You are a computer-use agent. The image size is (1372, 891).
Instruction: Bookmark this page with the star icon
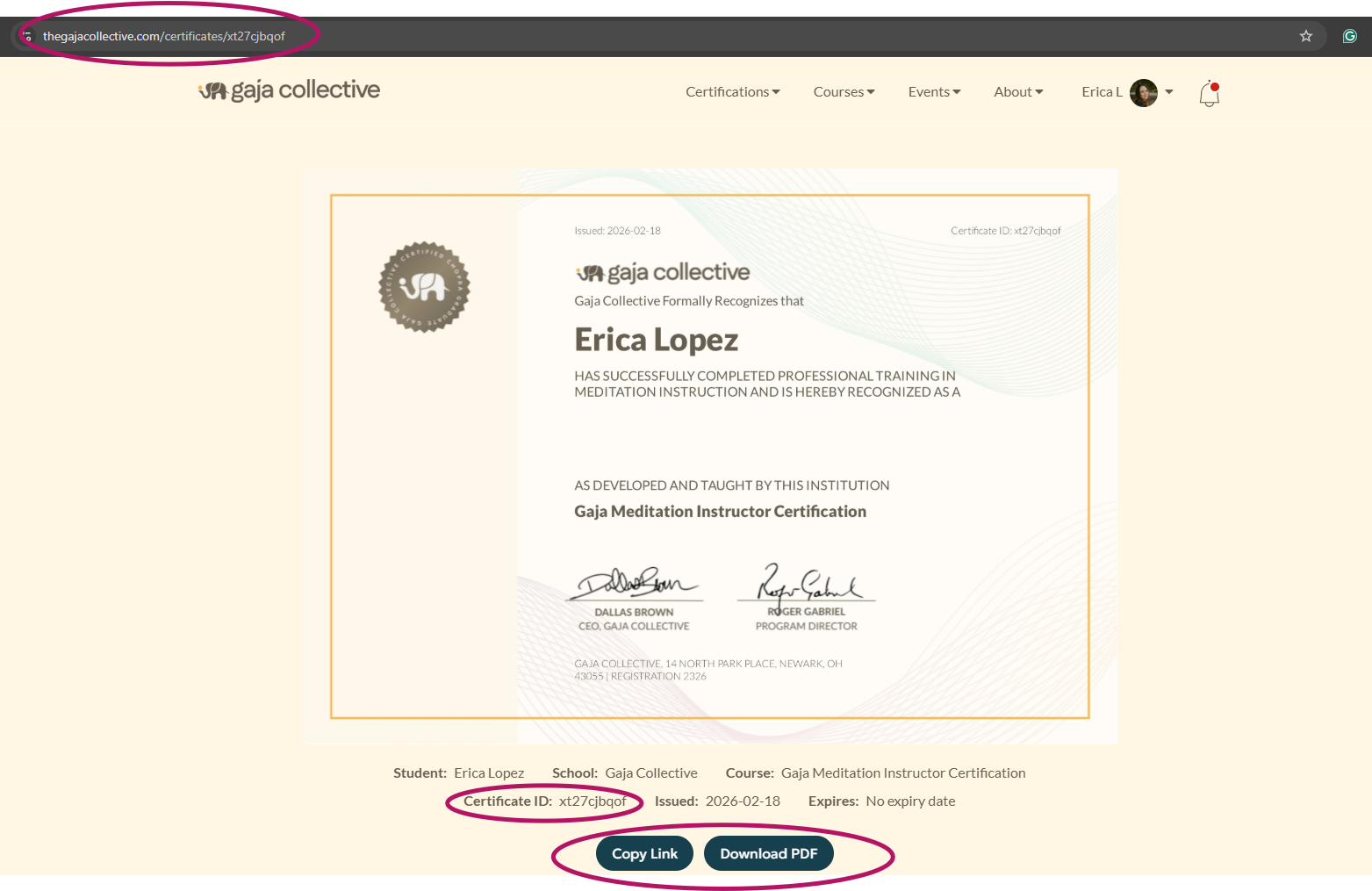(1305, 36)
